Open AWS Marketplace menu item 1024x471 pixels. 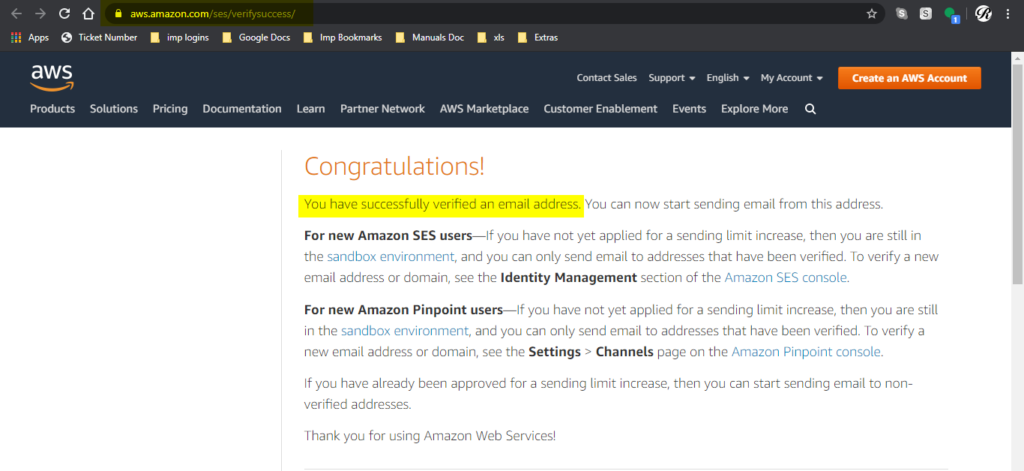coord(484,109)
